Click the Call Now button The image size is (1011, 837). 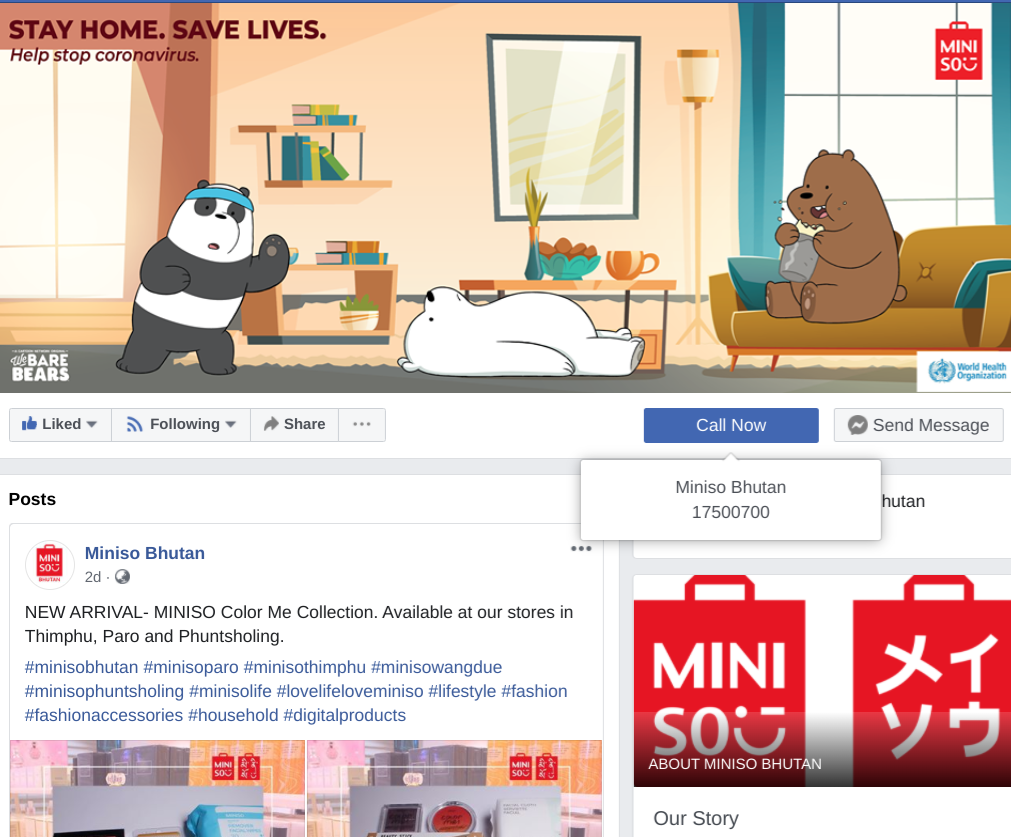(x=731, y=425)
